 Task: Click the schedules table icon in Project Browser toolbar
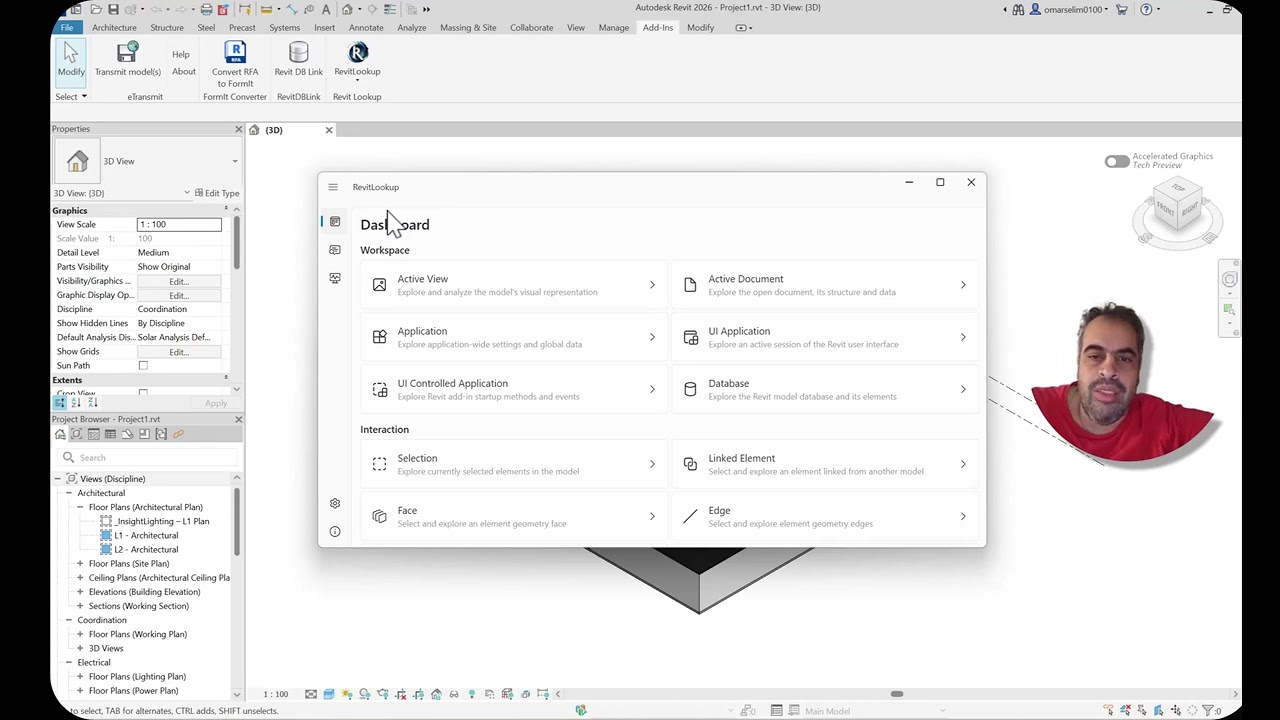tap(110, 434)
